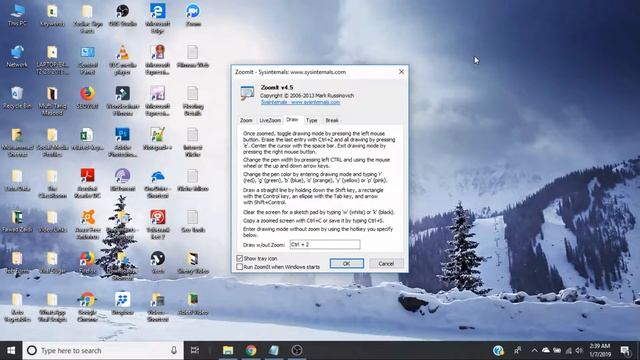Select the VLC media player shortcut
Screen dimensions: 640x360
pos(122,60)
